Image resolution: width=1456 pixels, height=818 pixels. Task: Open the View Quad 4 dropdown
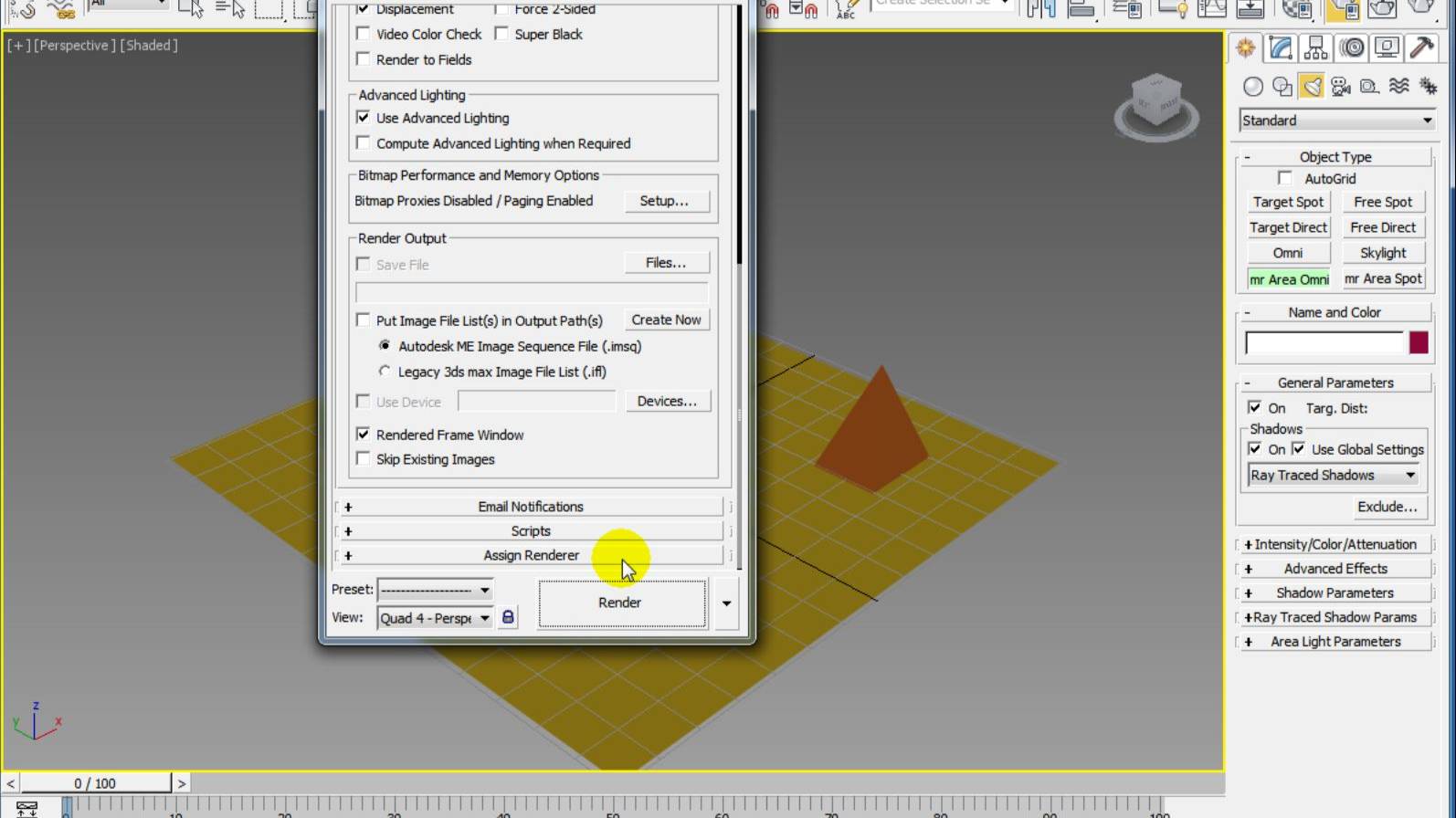coord(436,618)
